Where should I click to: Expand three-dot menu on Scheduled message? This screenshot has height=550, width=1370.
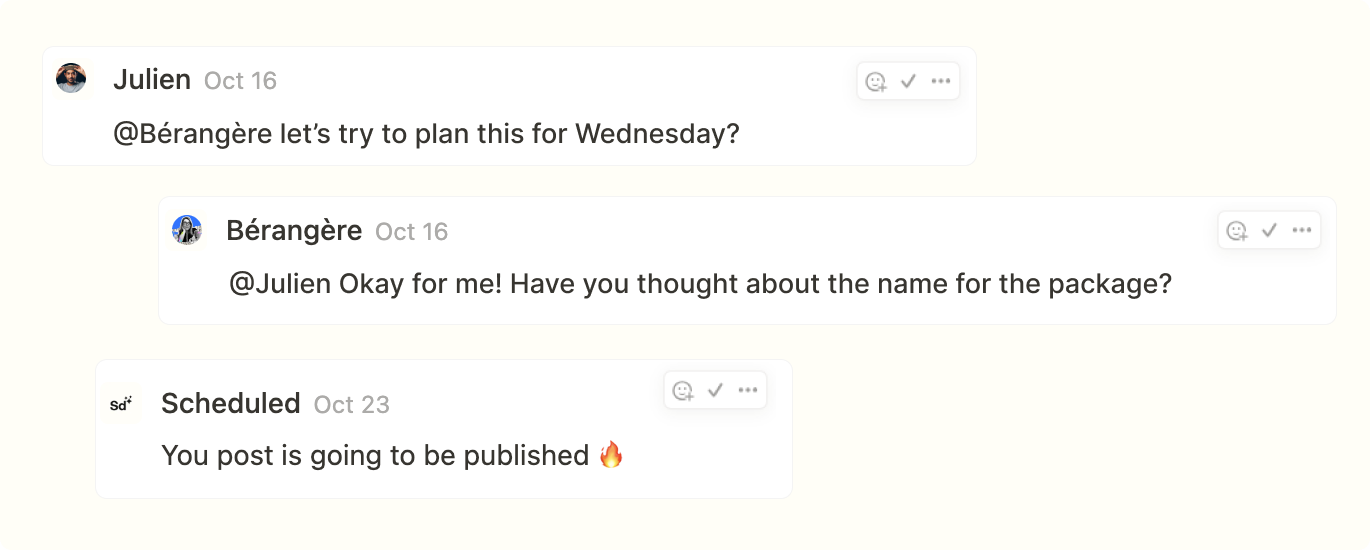coord(748,391)
